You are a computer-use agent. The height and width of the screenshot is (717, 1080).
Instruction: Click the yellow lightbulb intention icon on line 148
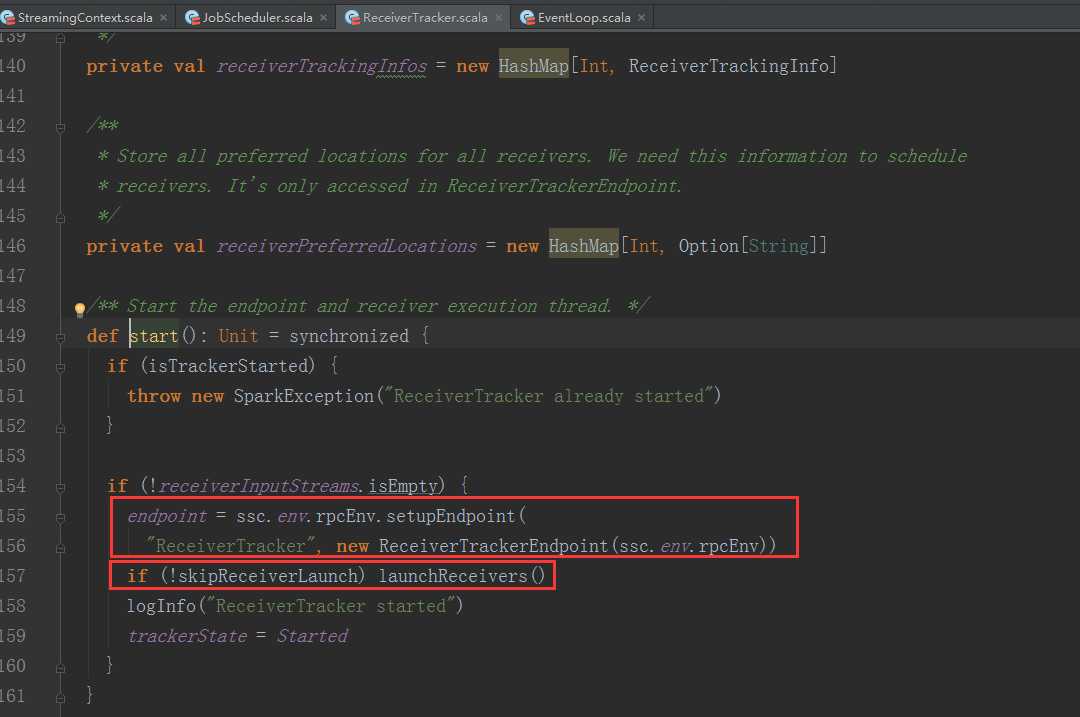80,309
